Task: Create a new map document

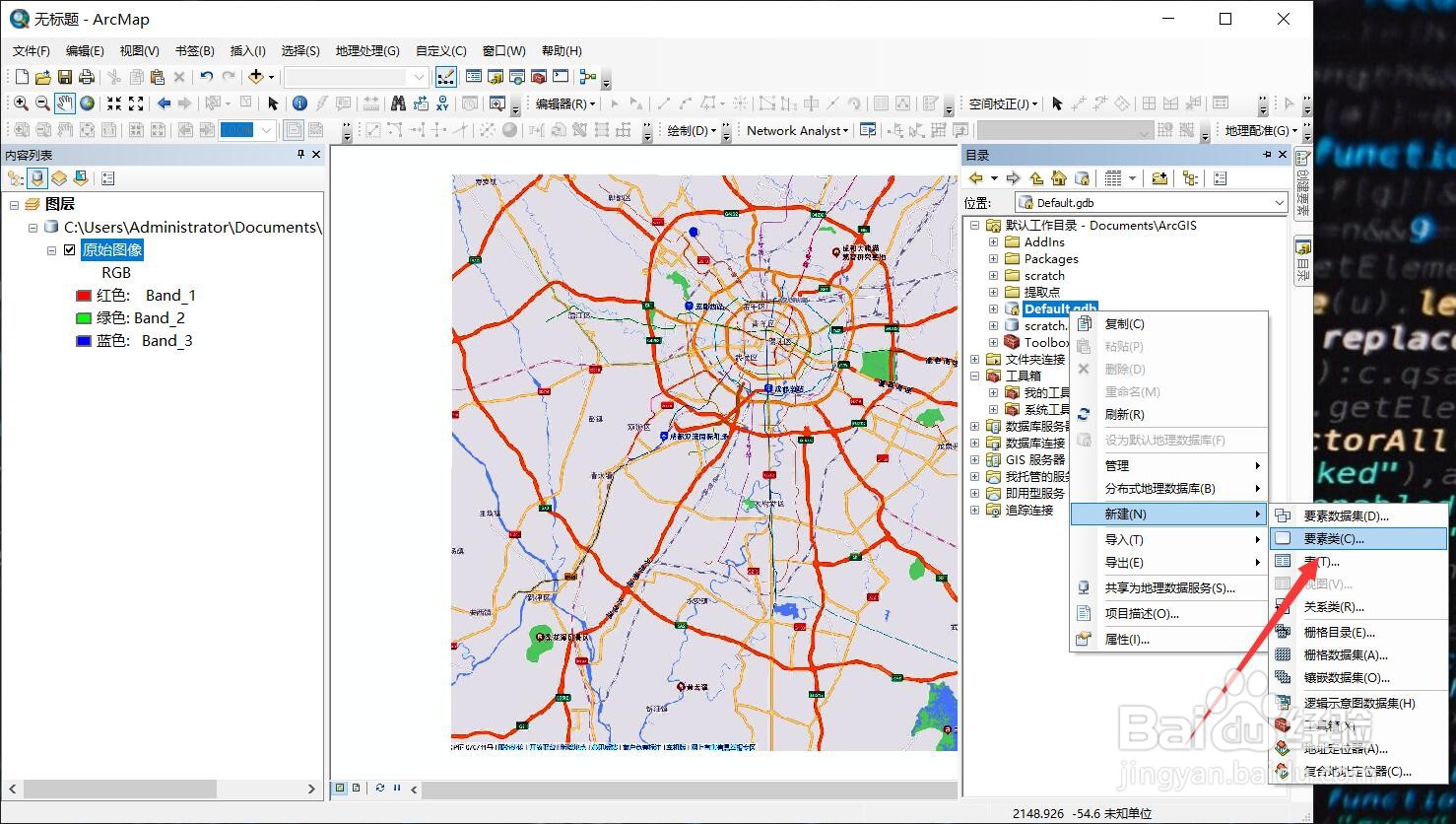Action: click(x=22, y=77)
